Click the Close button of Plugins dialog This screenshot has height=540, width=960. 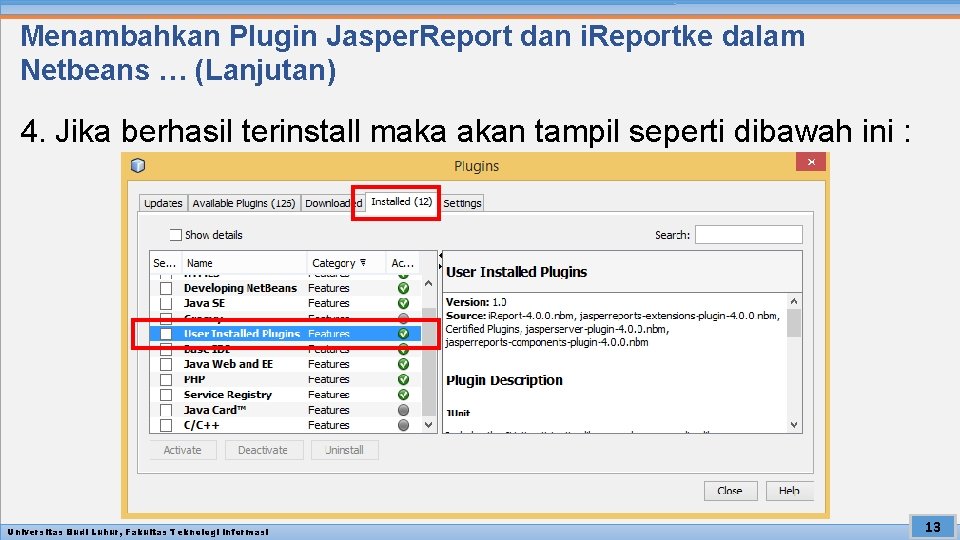tap(730, 490)
